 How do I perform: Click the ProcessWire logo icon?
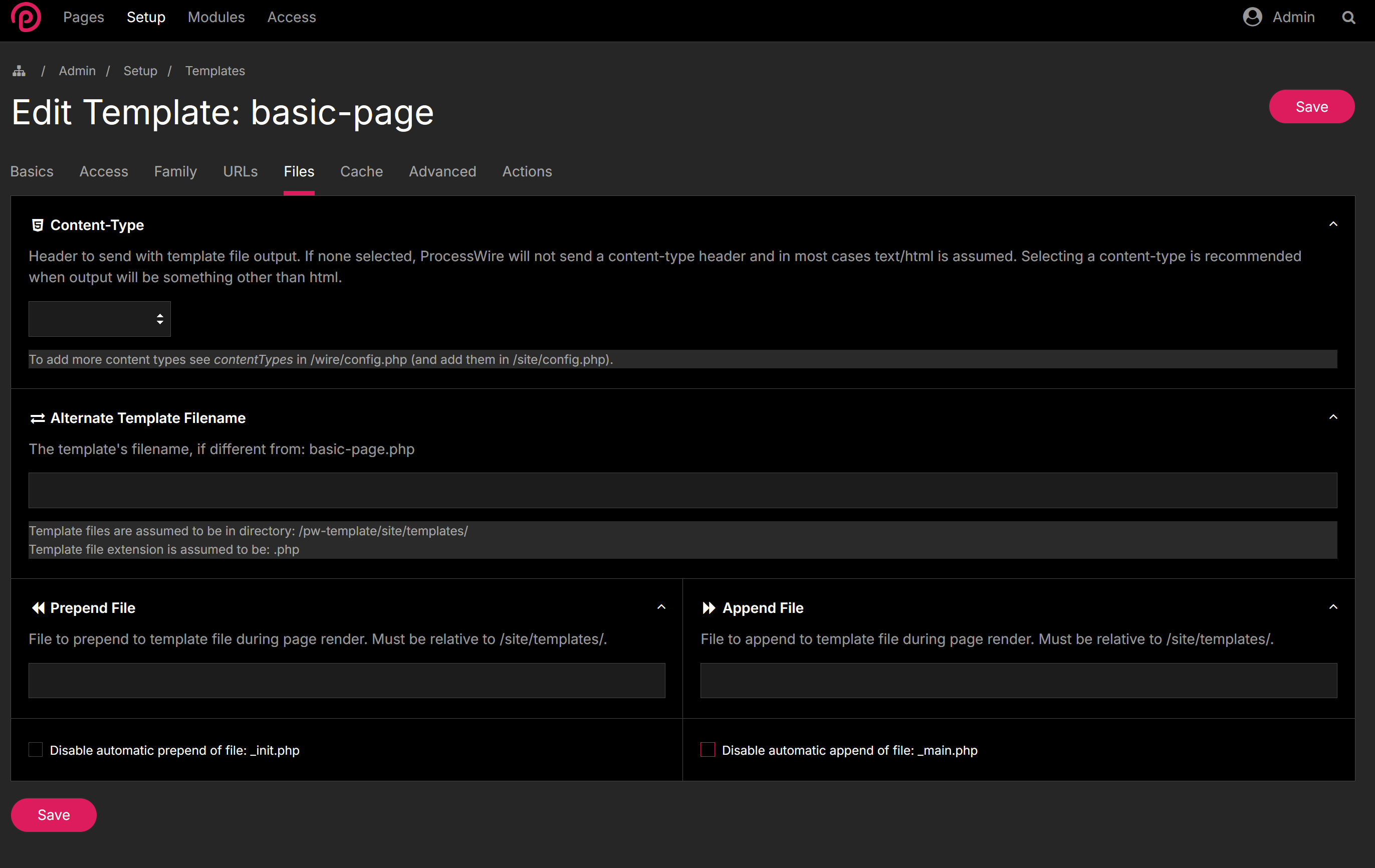click(26, 17)
